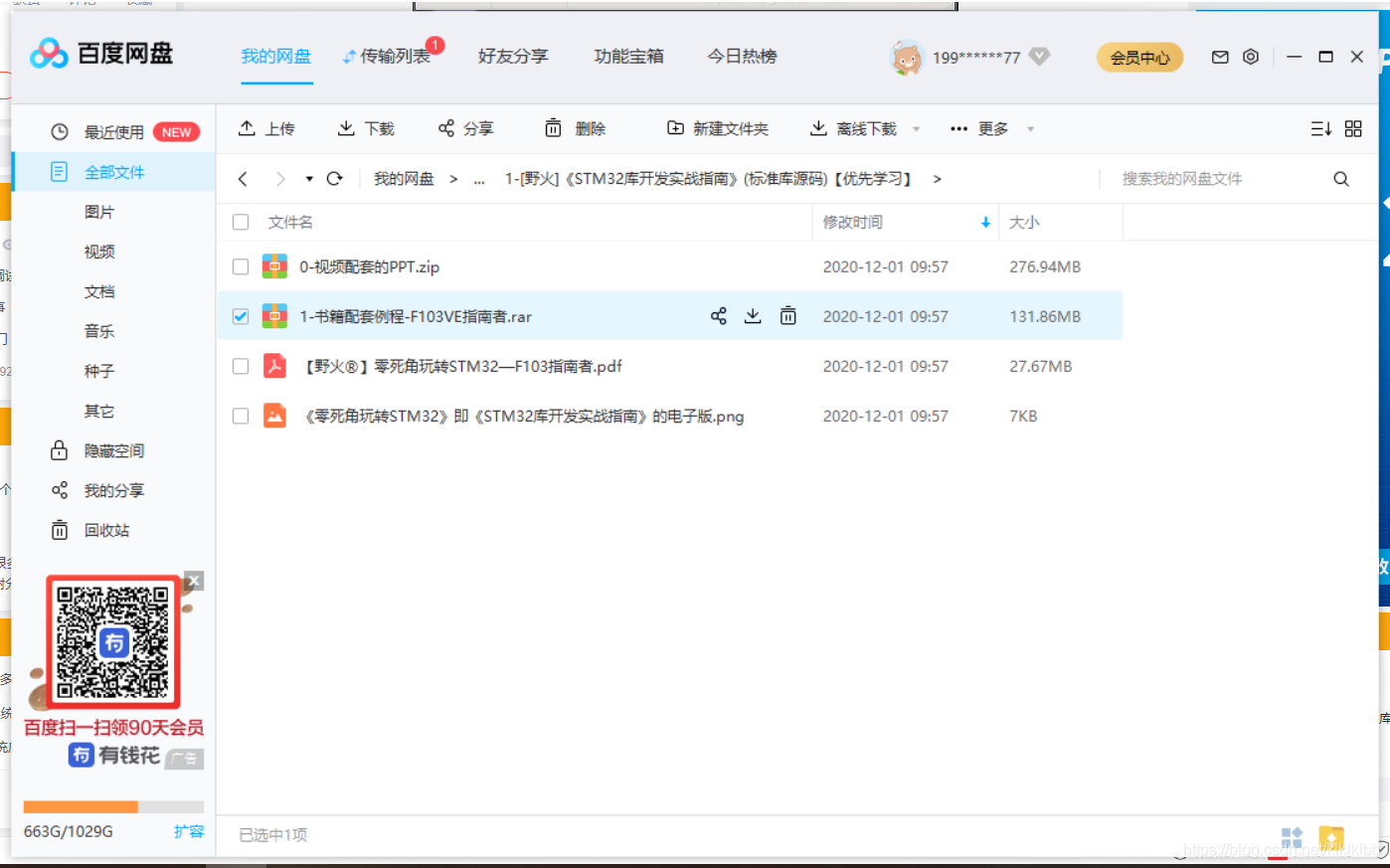Click the diamond membership badge icon
This screenshot has height=868, width=1390.
click(x=1039, y=57)
